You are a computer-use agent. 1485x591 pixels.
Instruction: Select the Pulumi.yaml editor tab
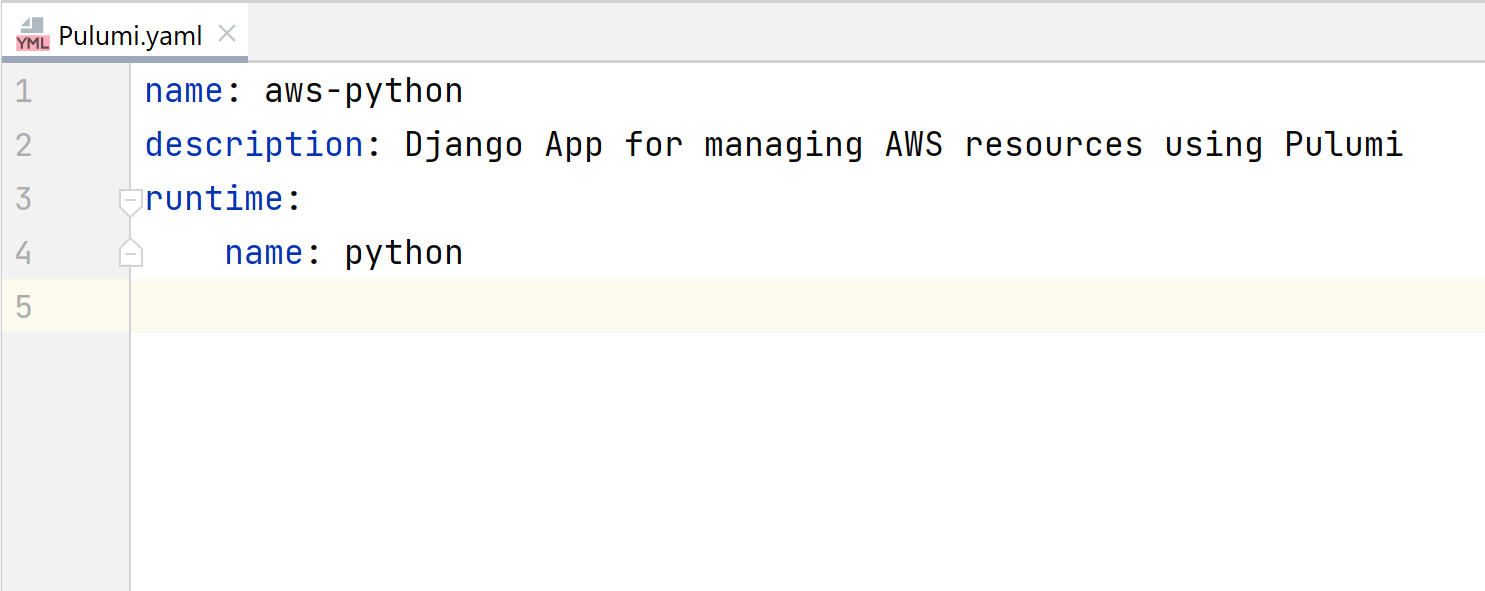124,35
